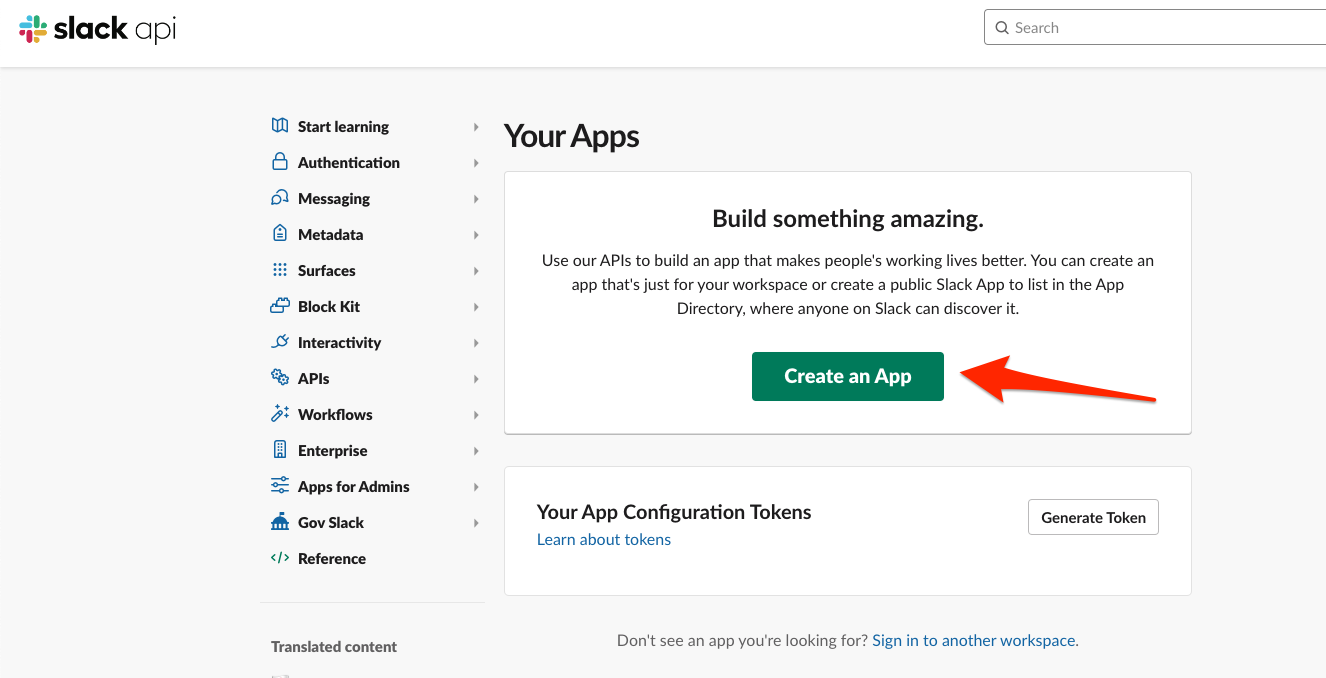Expand the Enterprise section
This screenshot has width=1326, height=678.
[476, 450]
